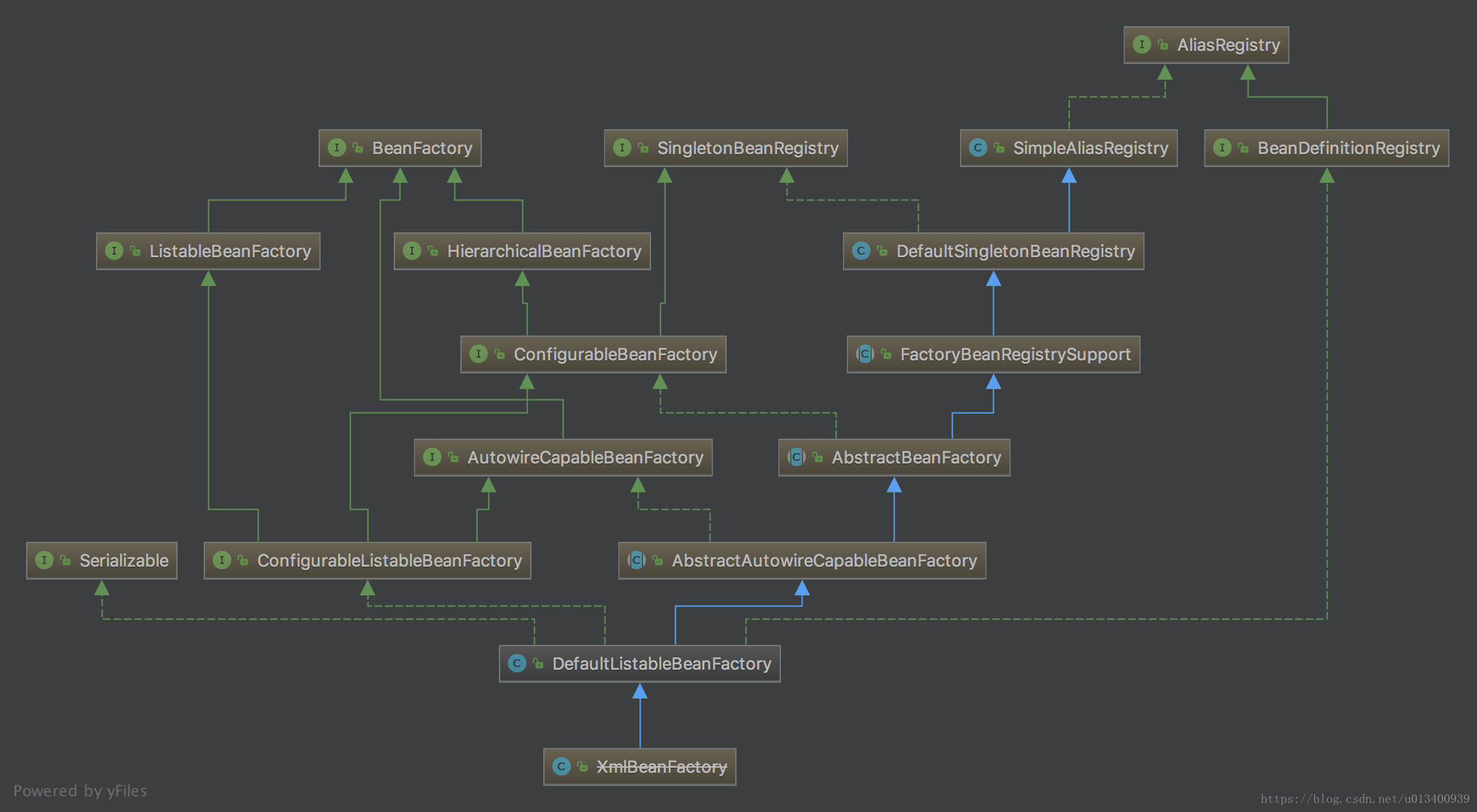Click abstract class icon on AbstractBeanFactory node
1477x812 pixels.
click(796, 457)
